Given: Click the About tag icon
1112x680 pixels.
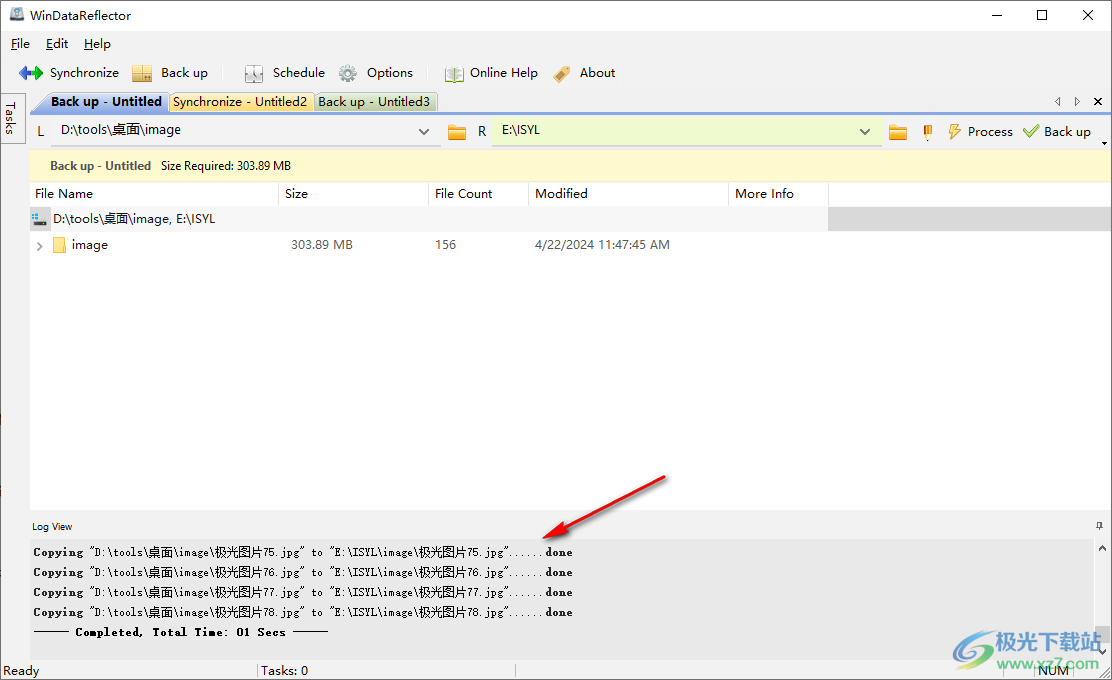Looking at the screenshot, I should 562,73.
